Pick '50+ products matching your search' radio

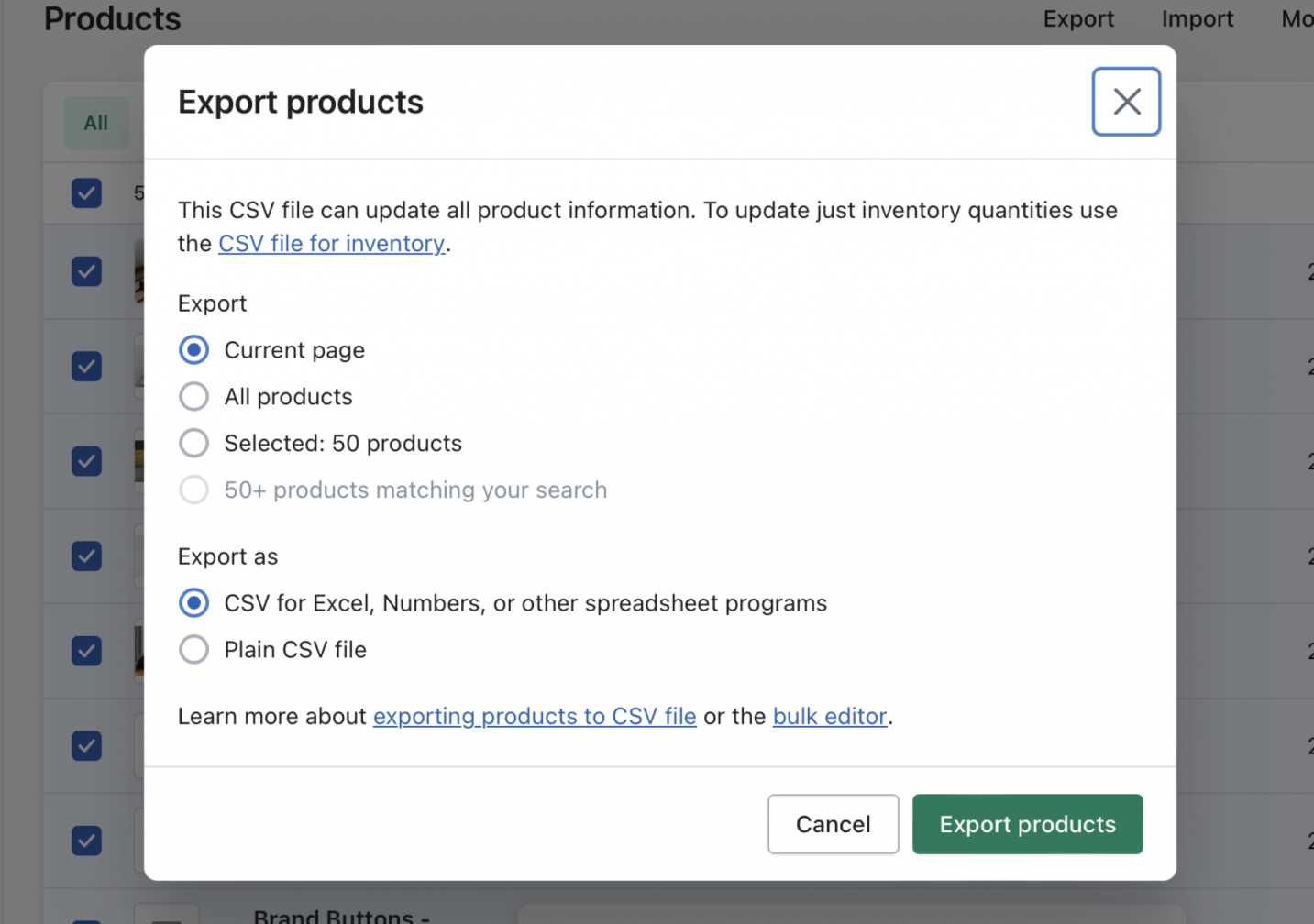193,490
